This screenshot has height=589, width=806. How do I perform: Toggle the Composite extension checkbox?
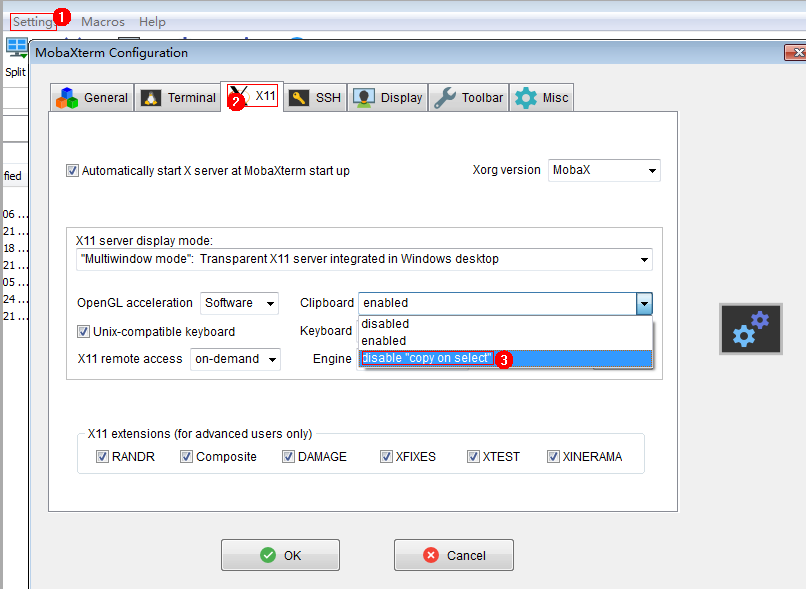tap(186, 456)
